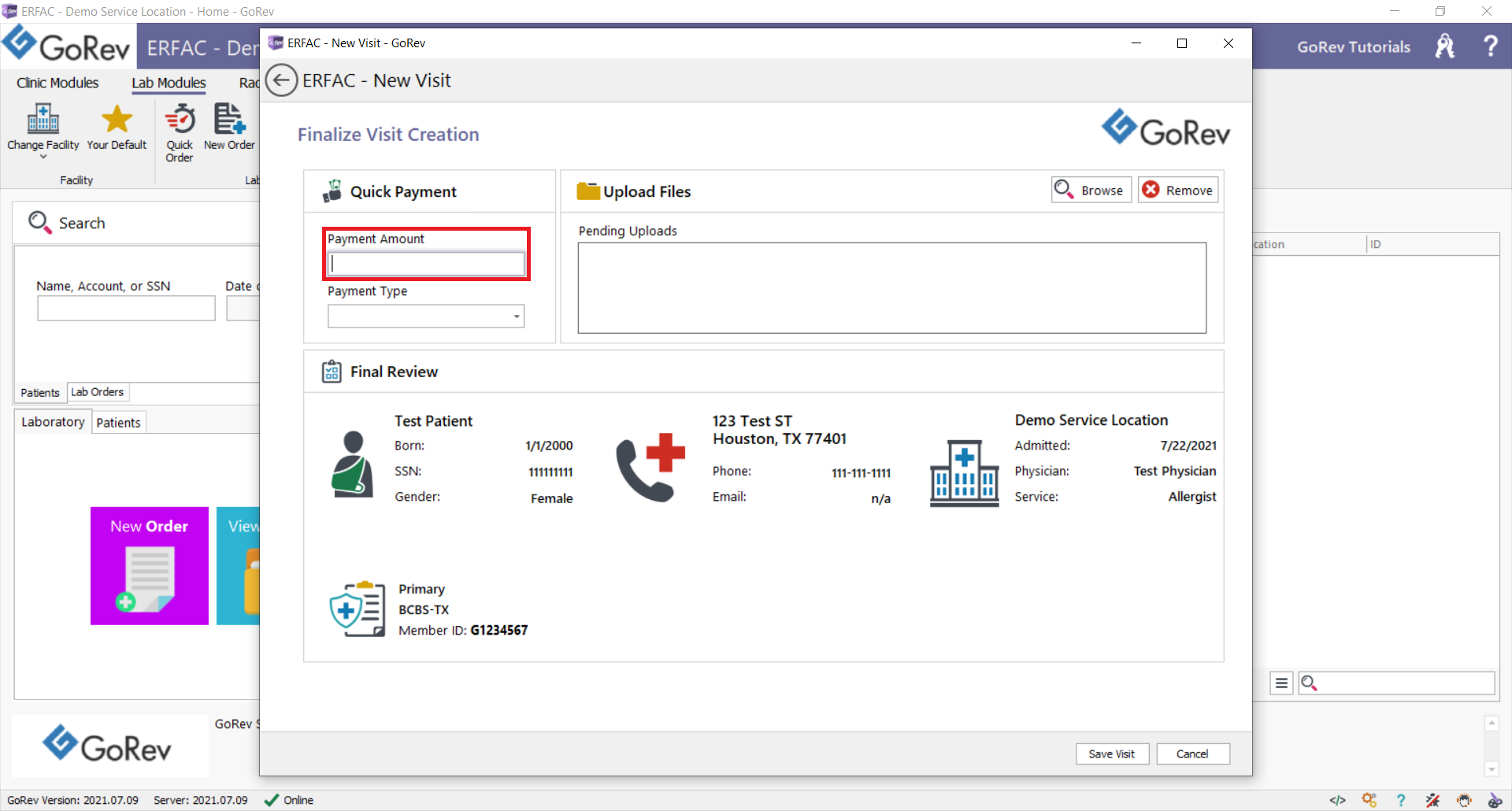Image resolution: width=1512 pixels, height=811 pixels.
Task: Click the Online status indicator
Action: click(x=289, y=800)
